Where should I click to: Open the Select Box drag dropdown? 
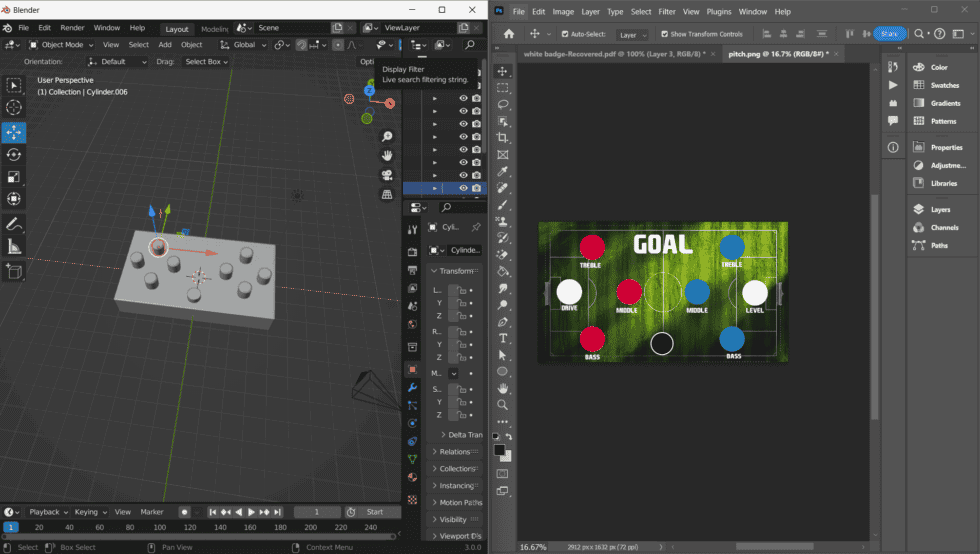(206, 62)
